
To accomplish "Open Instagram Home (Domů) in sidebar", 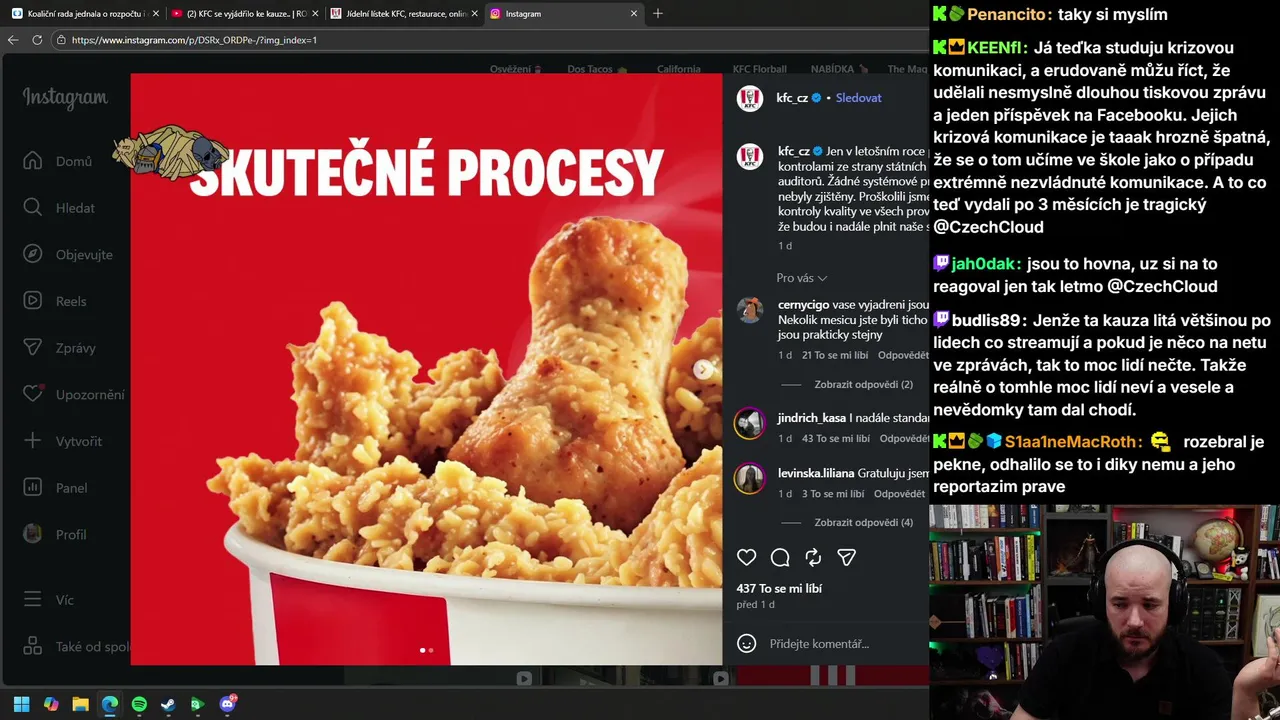I will (58, 161).
